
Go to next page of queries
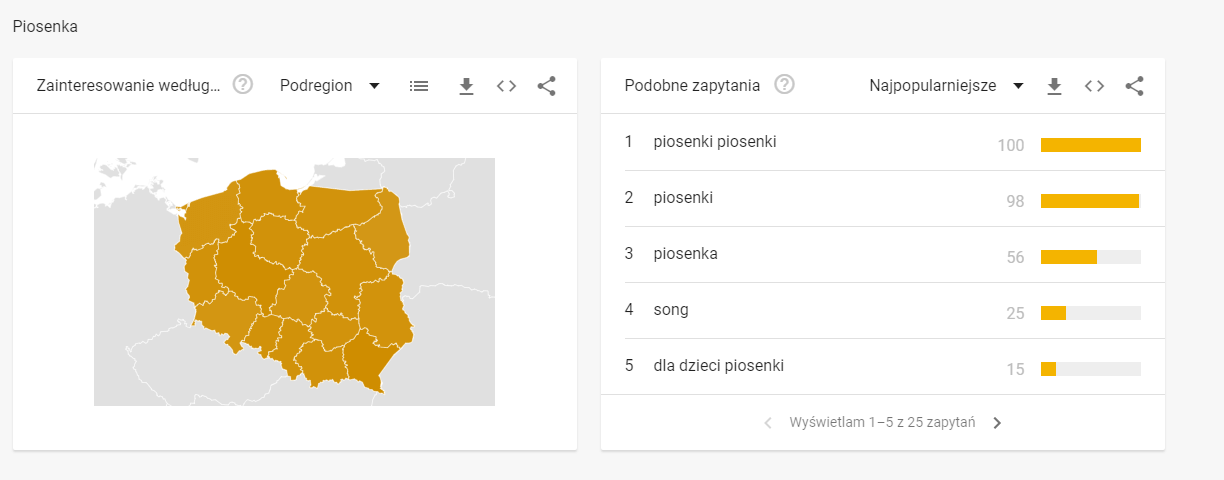997,423
